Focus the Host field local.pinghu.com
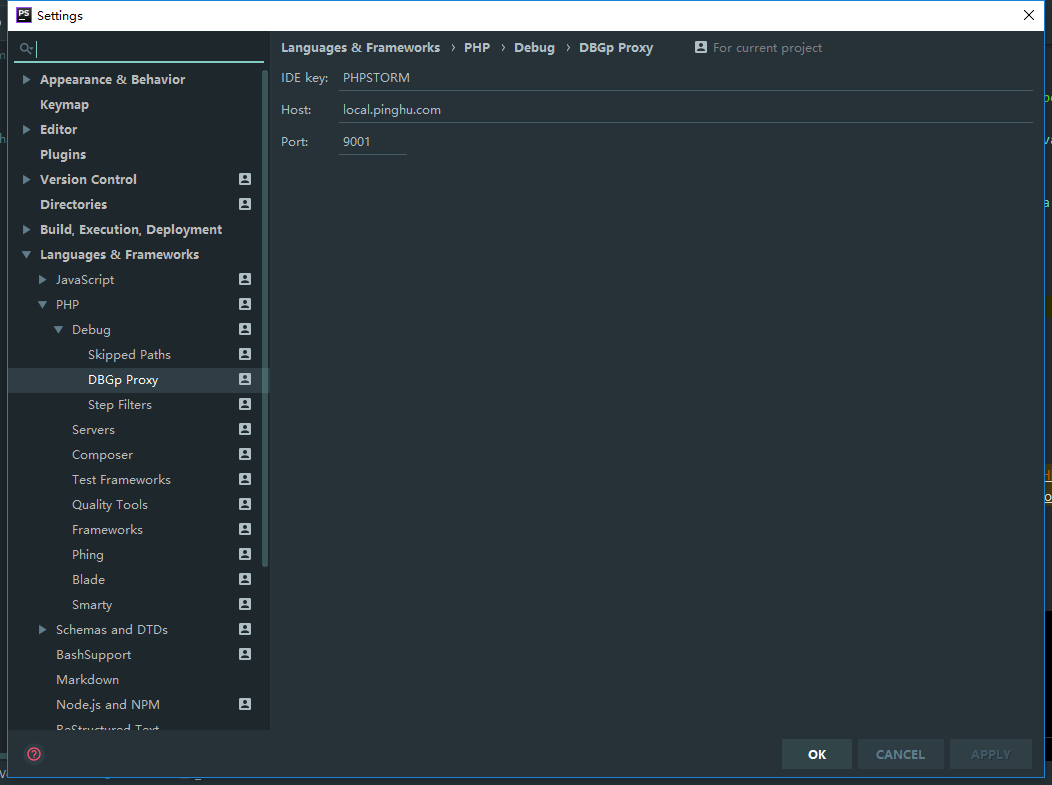 (x=686, y=110)
